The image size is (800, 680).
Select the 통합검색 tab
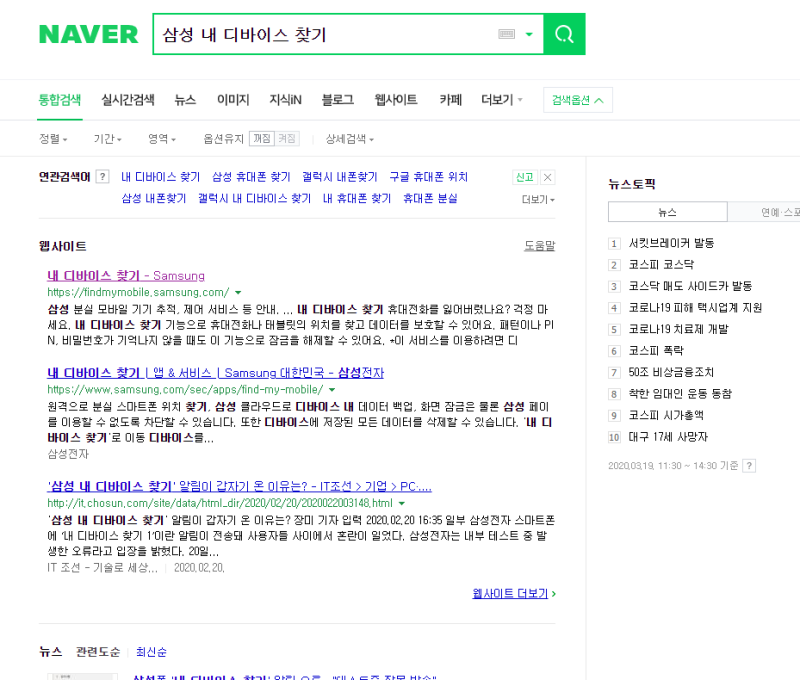point(60,99)
